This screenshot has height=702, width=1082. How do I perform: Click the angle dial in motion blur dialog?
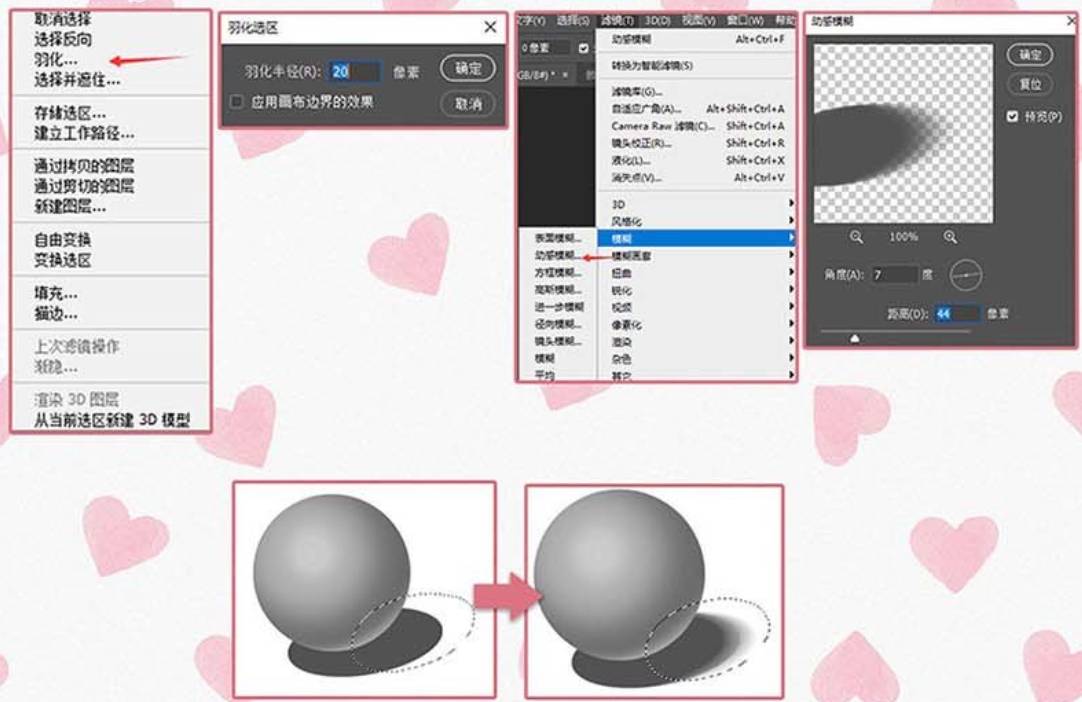[965, 274]
